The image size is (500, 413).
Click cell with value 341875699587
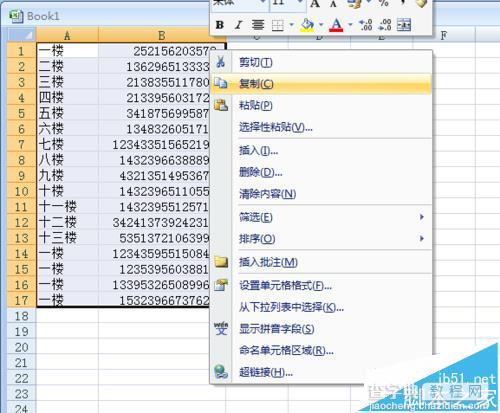point(154,113)
